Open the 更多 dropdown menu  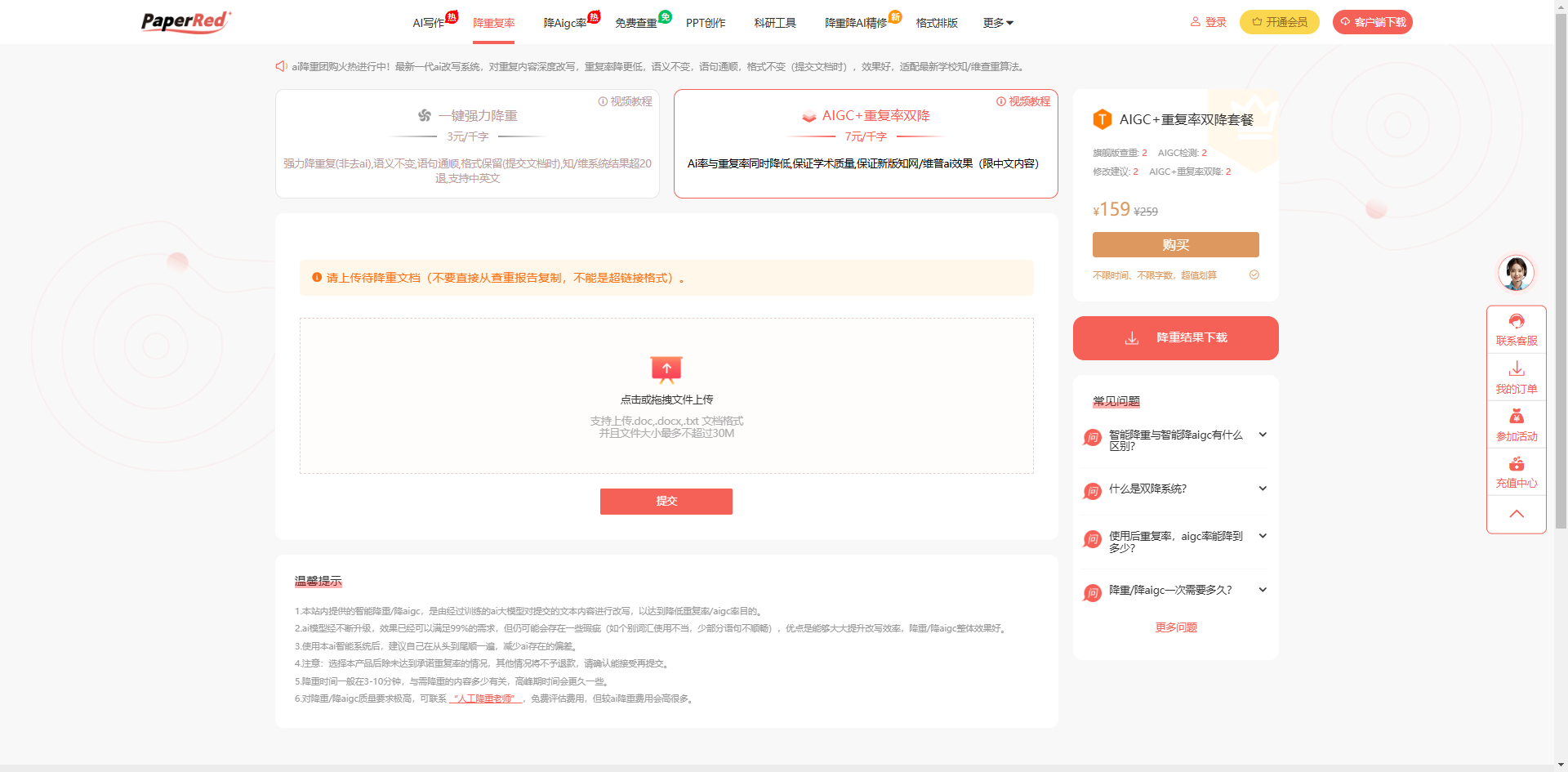click(998, 23)
